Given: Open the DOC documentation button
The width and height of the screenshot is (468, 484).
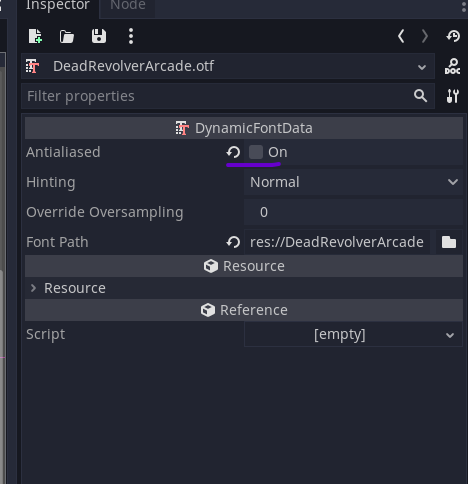Looking at the screenshot, I should coord(452,66).
